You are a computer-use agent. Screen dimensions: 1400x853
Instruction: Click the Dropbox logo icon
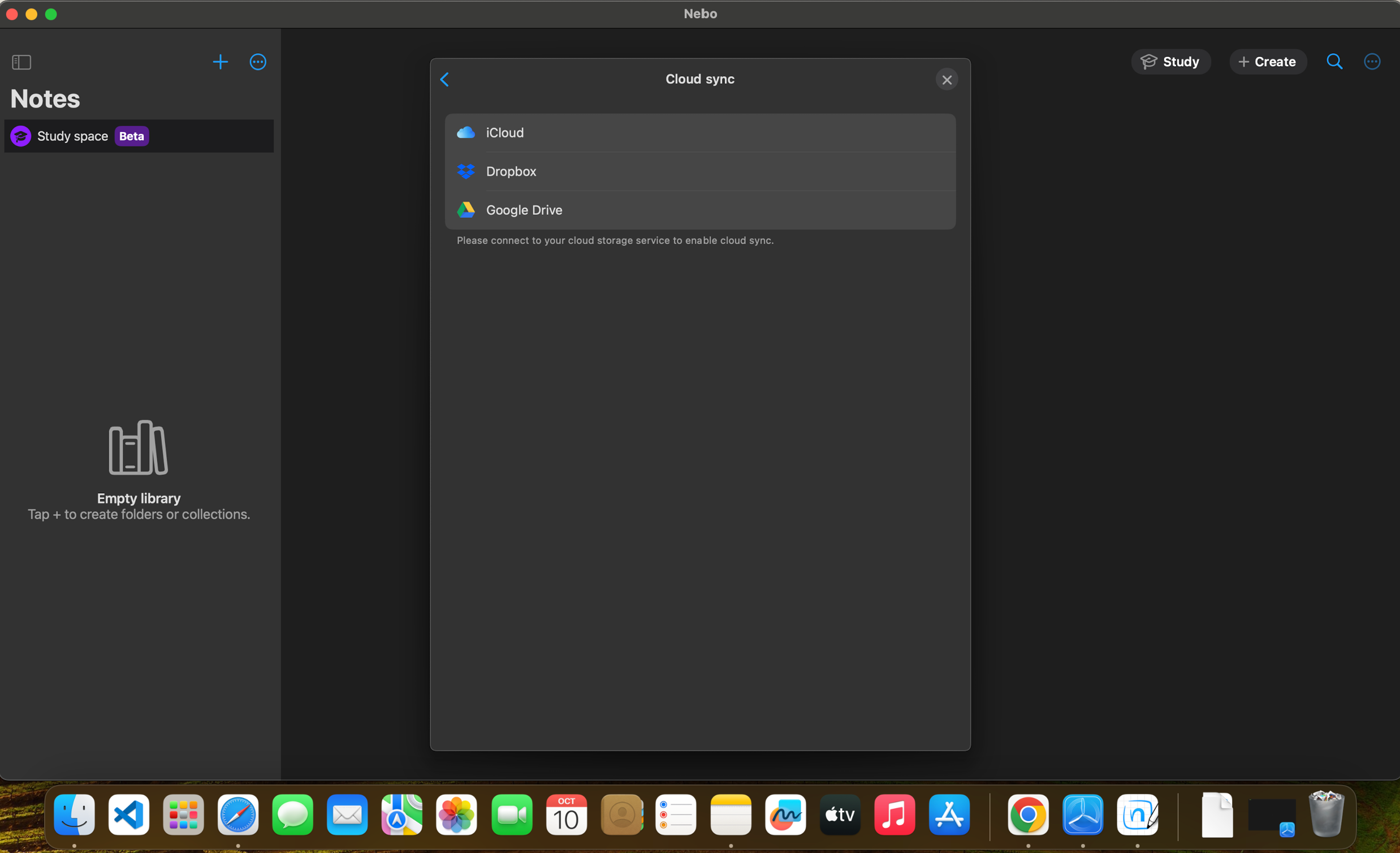coord(466,171)
